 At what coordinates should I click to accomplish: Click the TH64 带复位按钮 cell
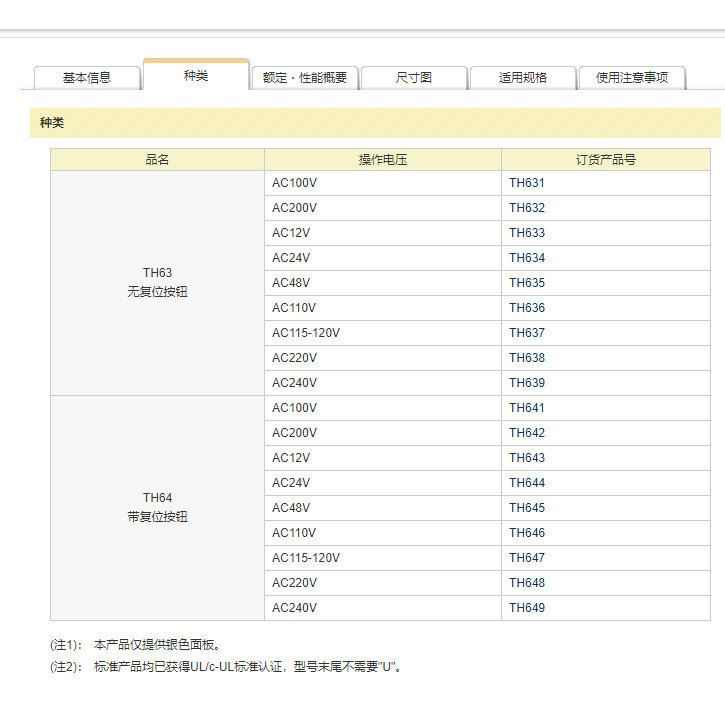click(157, 508)
